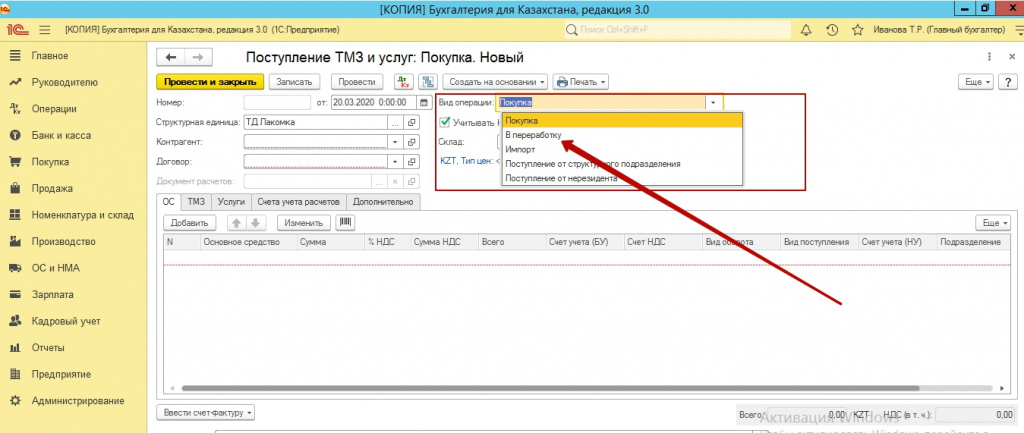The height and width of the screenshot is (433, 1024).
Task: Open document structure icon next to Дт/Кт
Action: tap(428, 82)
